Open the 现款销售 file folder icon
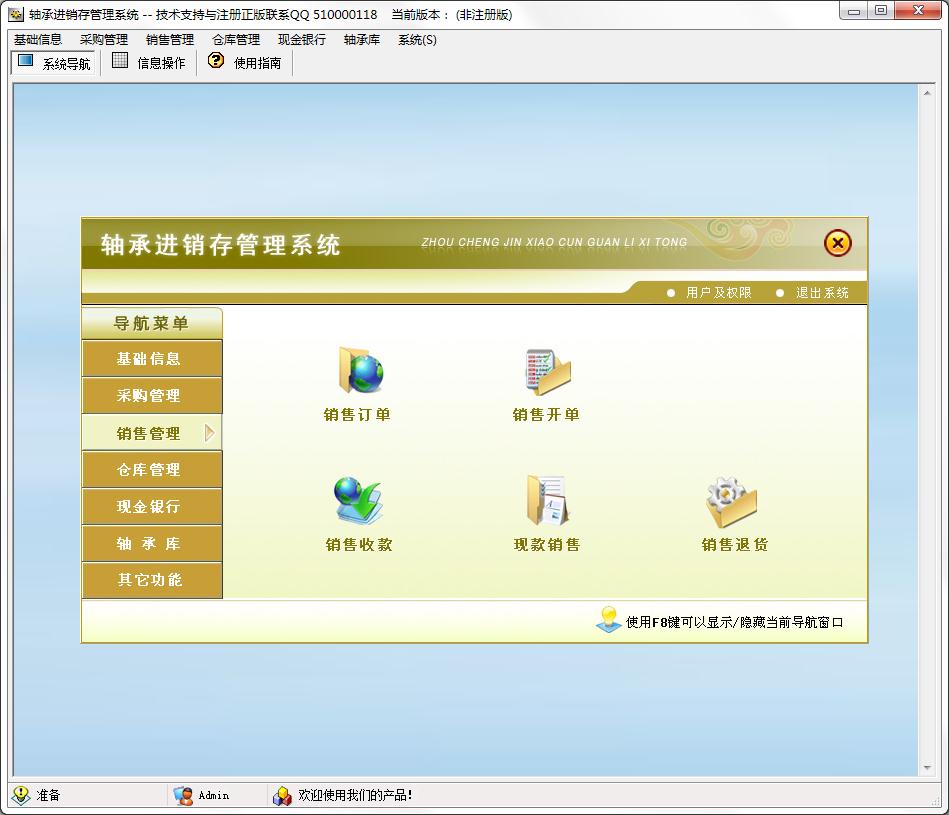Image resolution: width=949 pixels, height=815 pixels. 547,500
